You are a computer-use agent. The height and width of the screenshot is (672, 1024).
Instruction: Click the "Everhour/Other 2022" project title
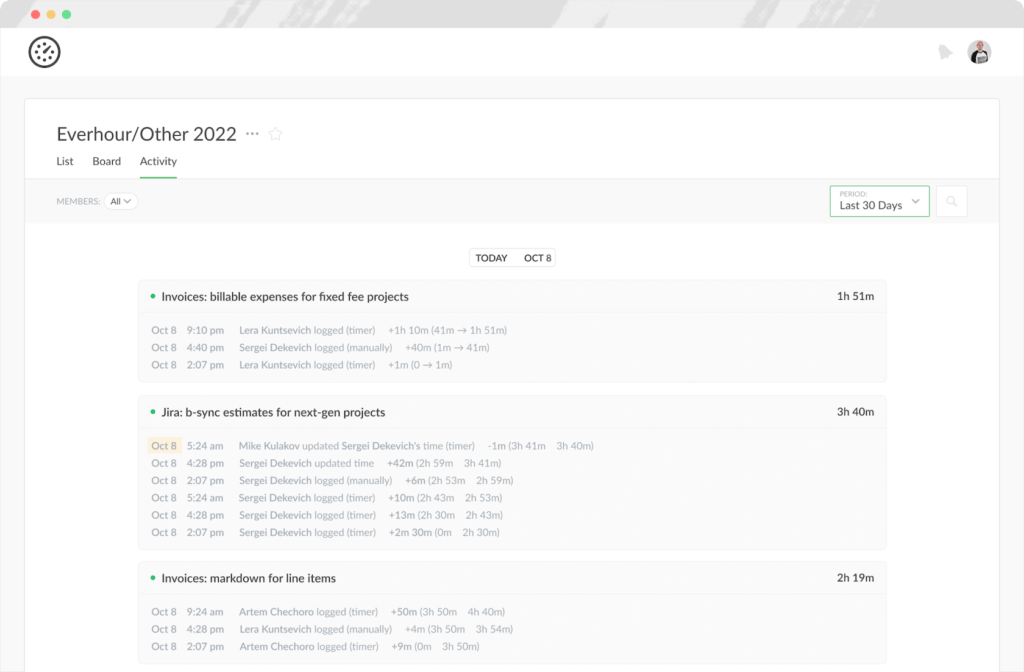click(146, 133)
